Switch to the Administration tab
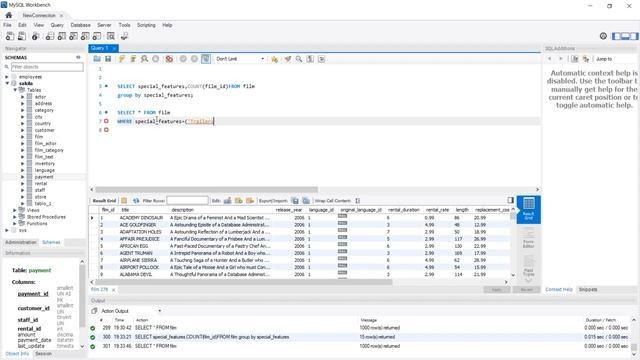This screenshot has width=640, height=360. pyautogui.click(x=21, y=242)
